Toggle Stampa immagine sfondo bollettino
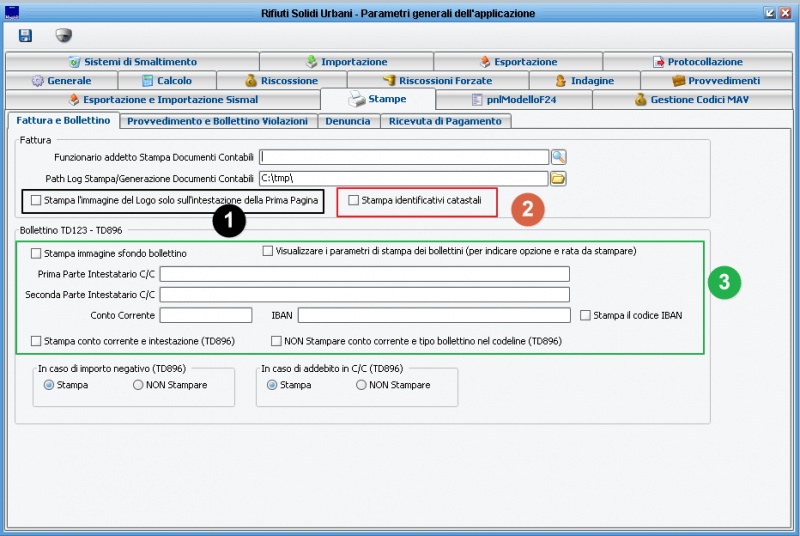The width and height of the screenshot is (800, 536). tap(37, 253)
